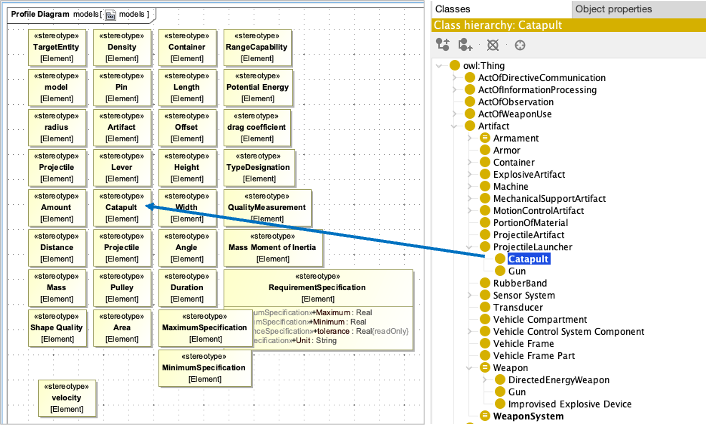The width and height of the screenshot is (706, 425).
Task: Click the Delete selected class icon
Action: (x=491, y=45)
